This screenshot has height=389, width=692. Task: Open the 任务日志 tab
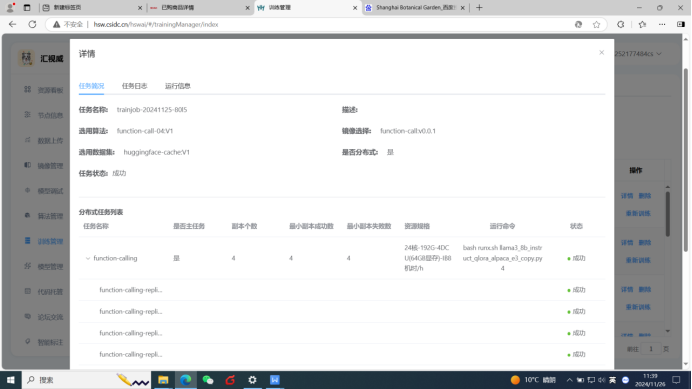(x=134, y=86)
